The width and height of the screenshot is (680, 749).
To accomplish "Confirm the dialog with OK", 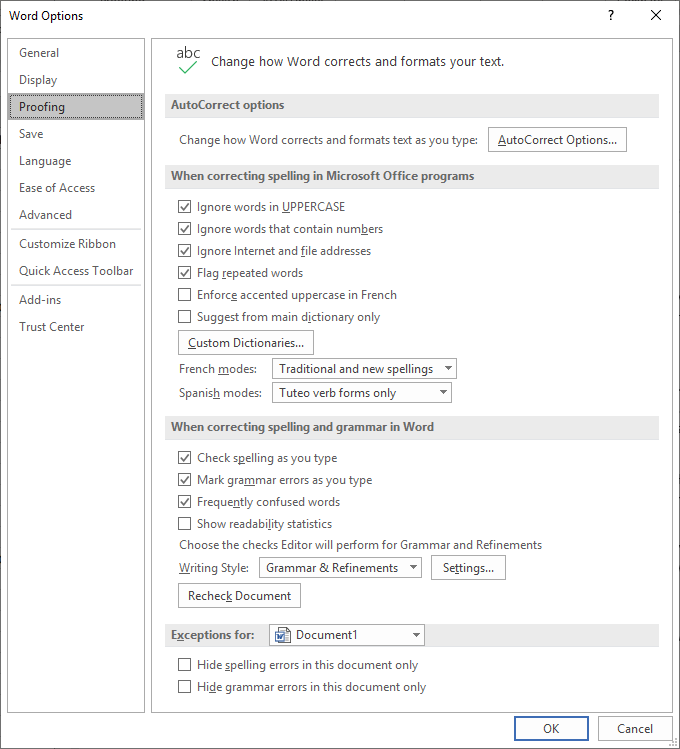I will [x=551, y=728].
